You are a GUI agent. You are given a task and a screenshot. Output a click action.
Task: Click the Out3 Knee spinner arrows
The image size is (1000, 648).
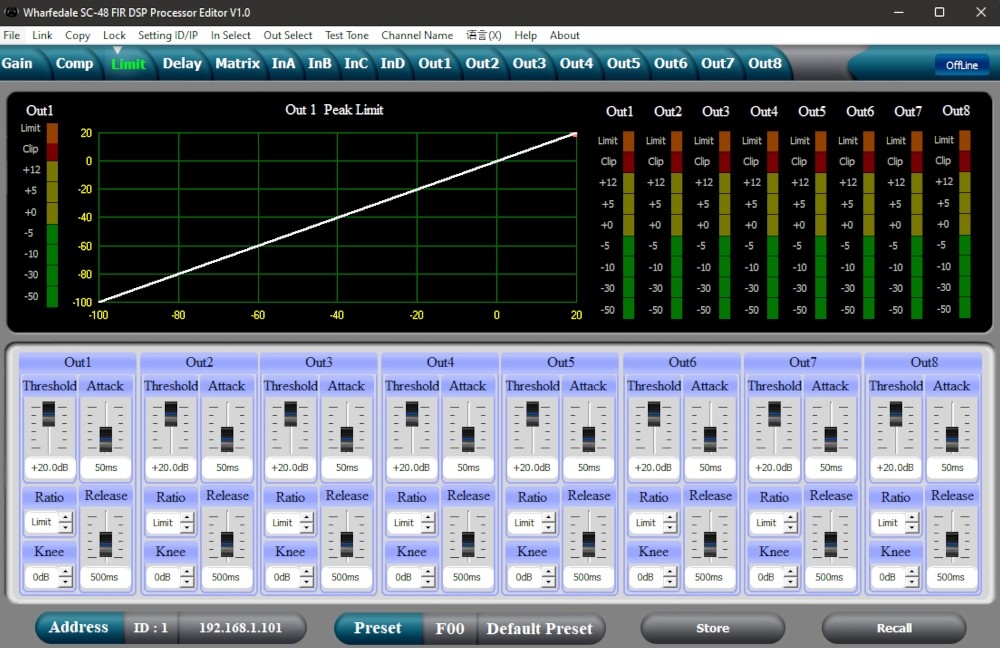[x=307, y=577]
